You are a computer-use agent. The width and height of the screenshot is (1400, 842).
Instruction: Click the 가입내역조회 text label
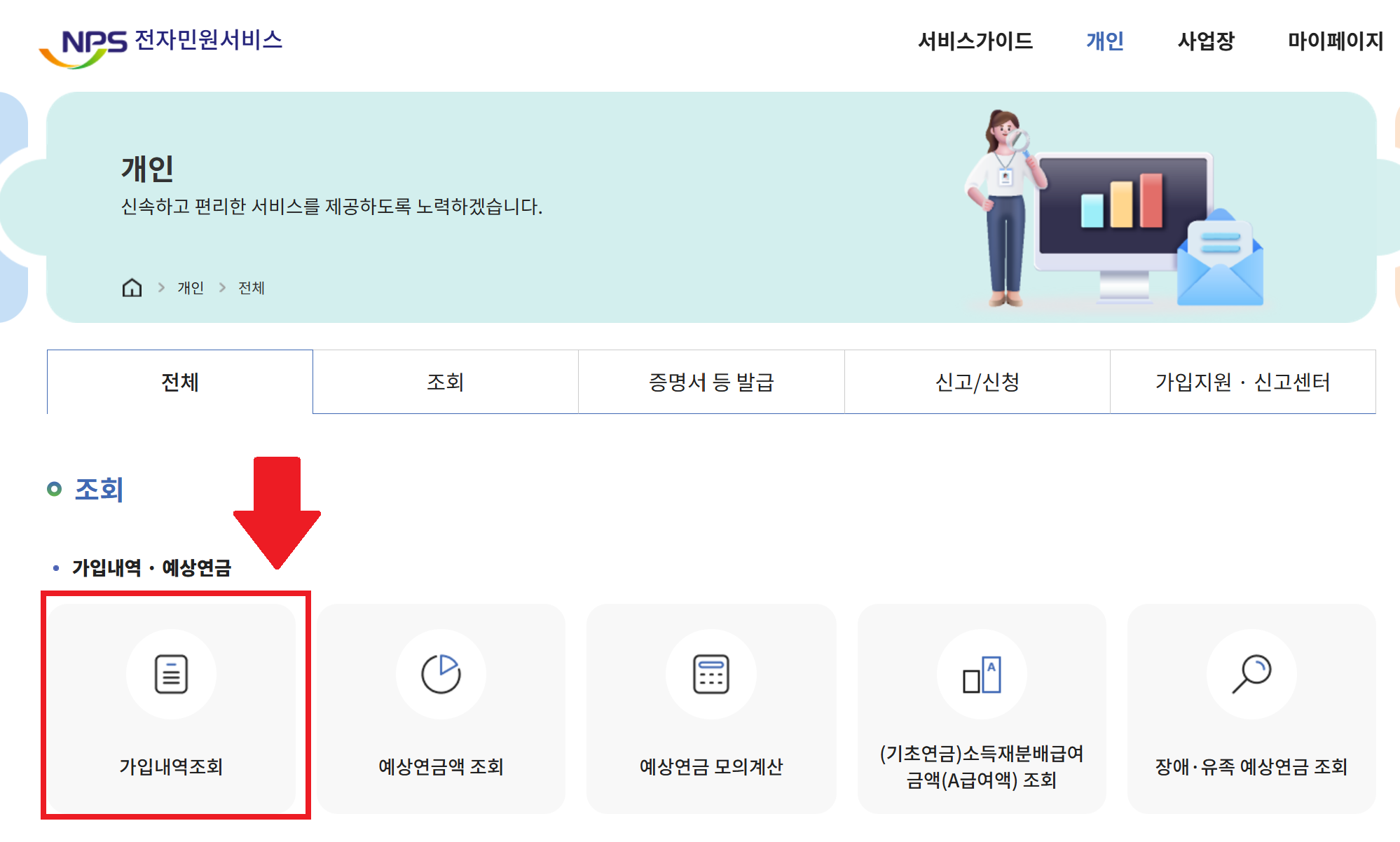(x=171, y=766)
